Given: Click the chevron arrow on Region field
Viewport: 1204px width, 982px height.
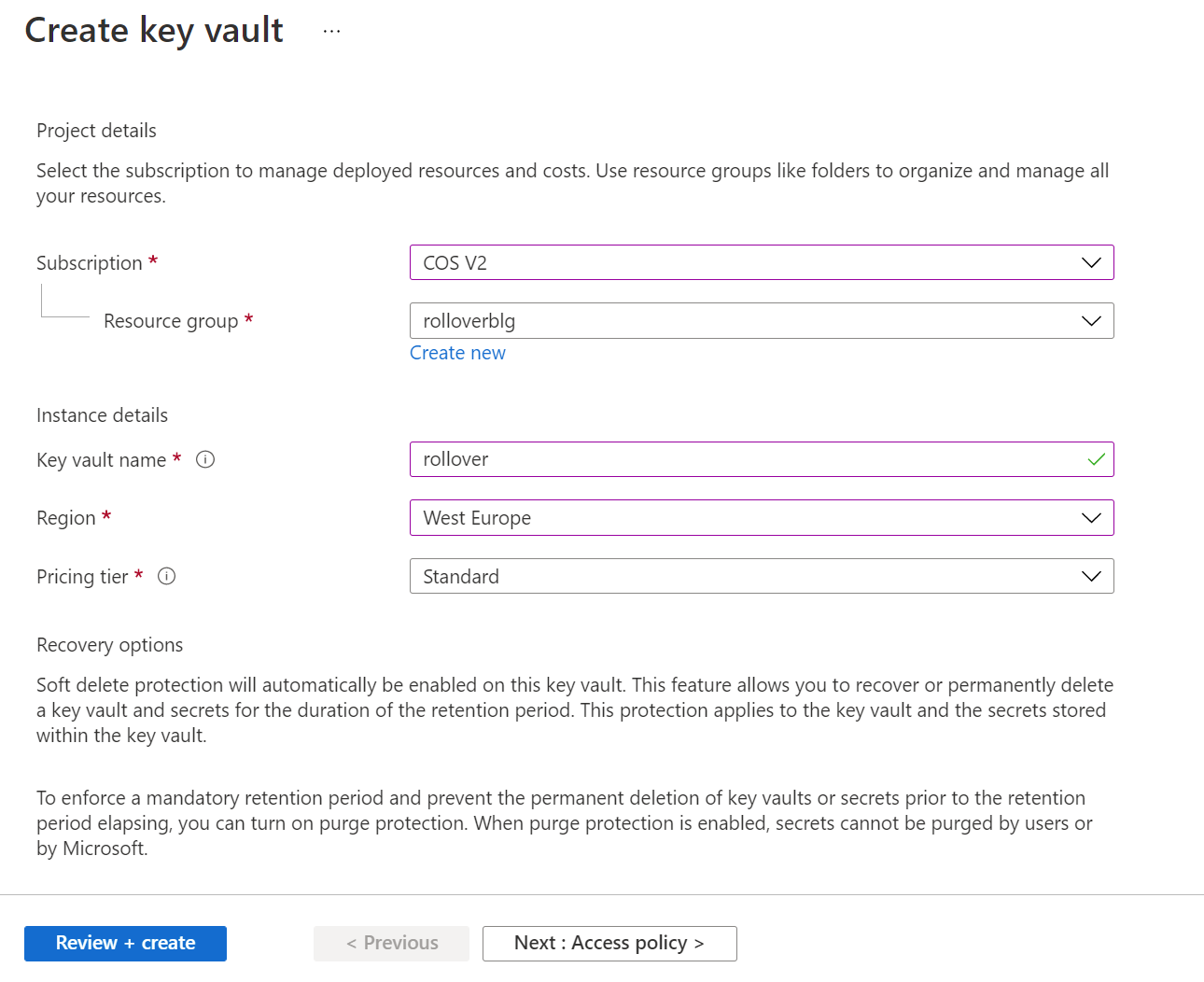Looking at the screenshot, I should click(x=1090, y=518).
